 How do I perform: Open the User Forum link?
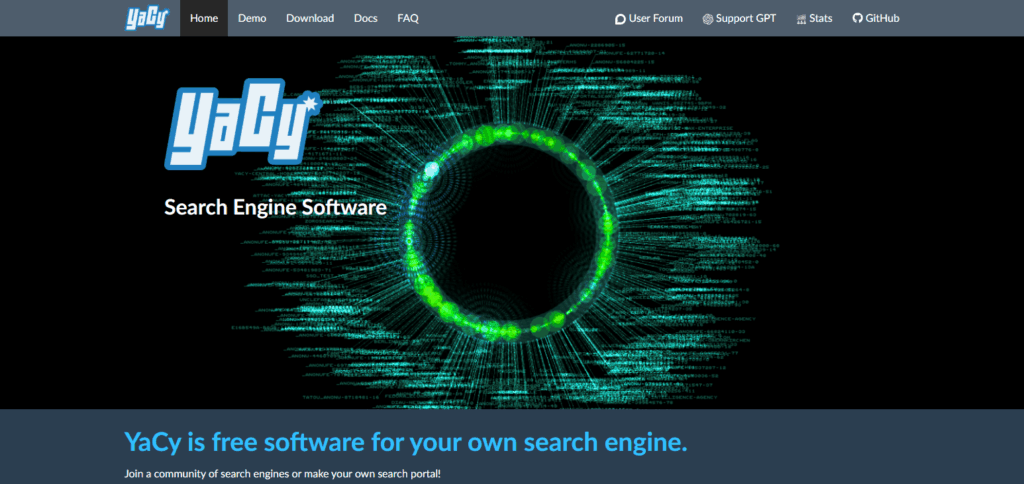649,18
